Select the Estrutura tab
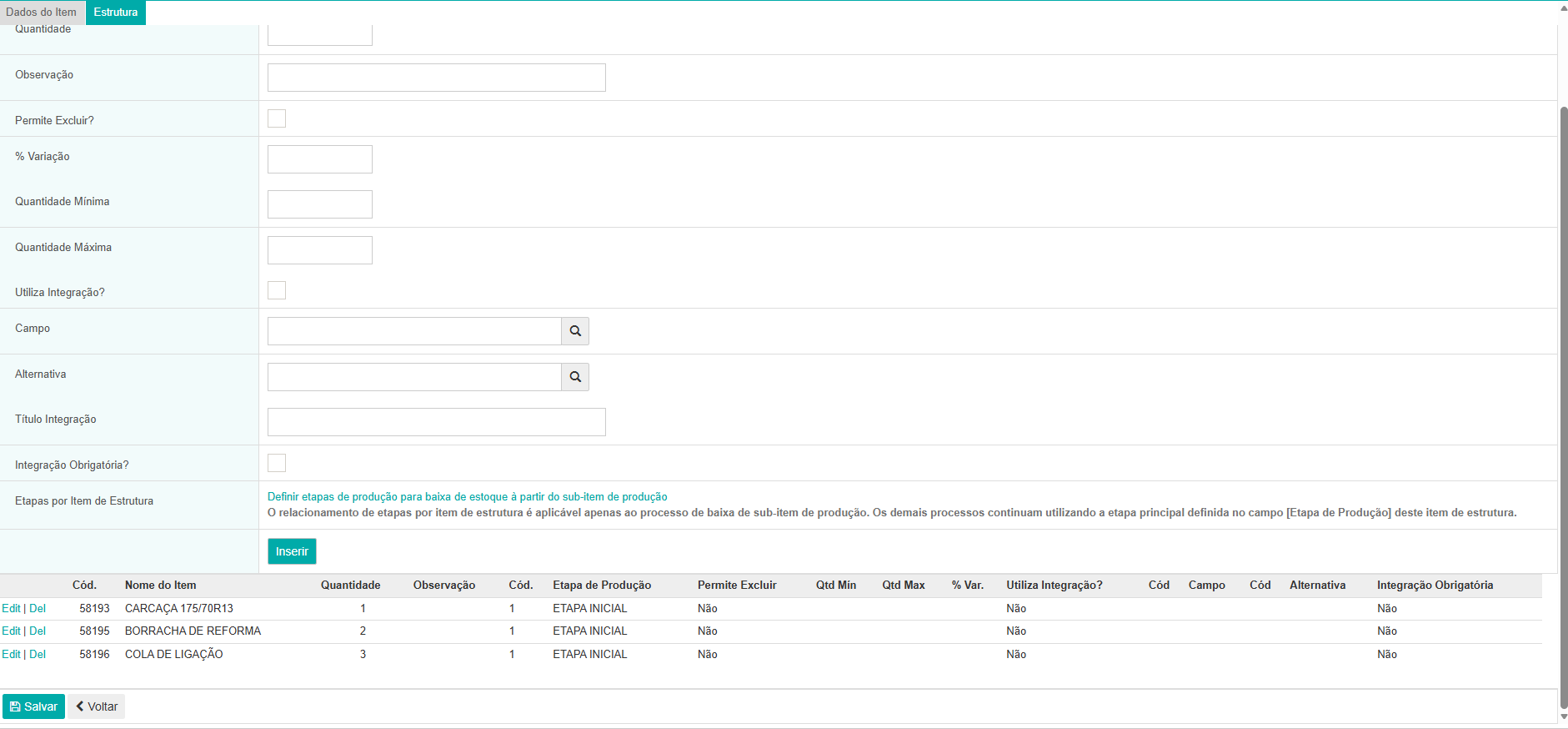The image size is (1568, 729). (x=116, y=13)
